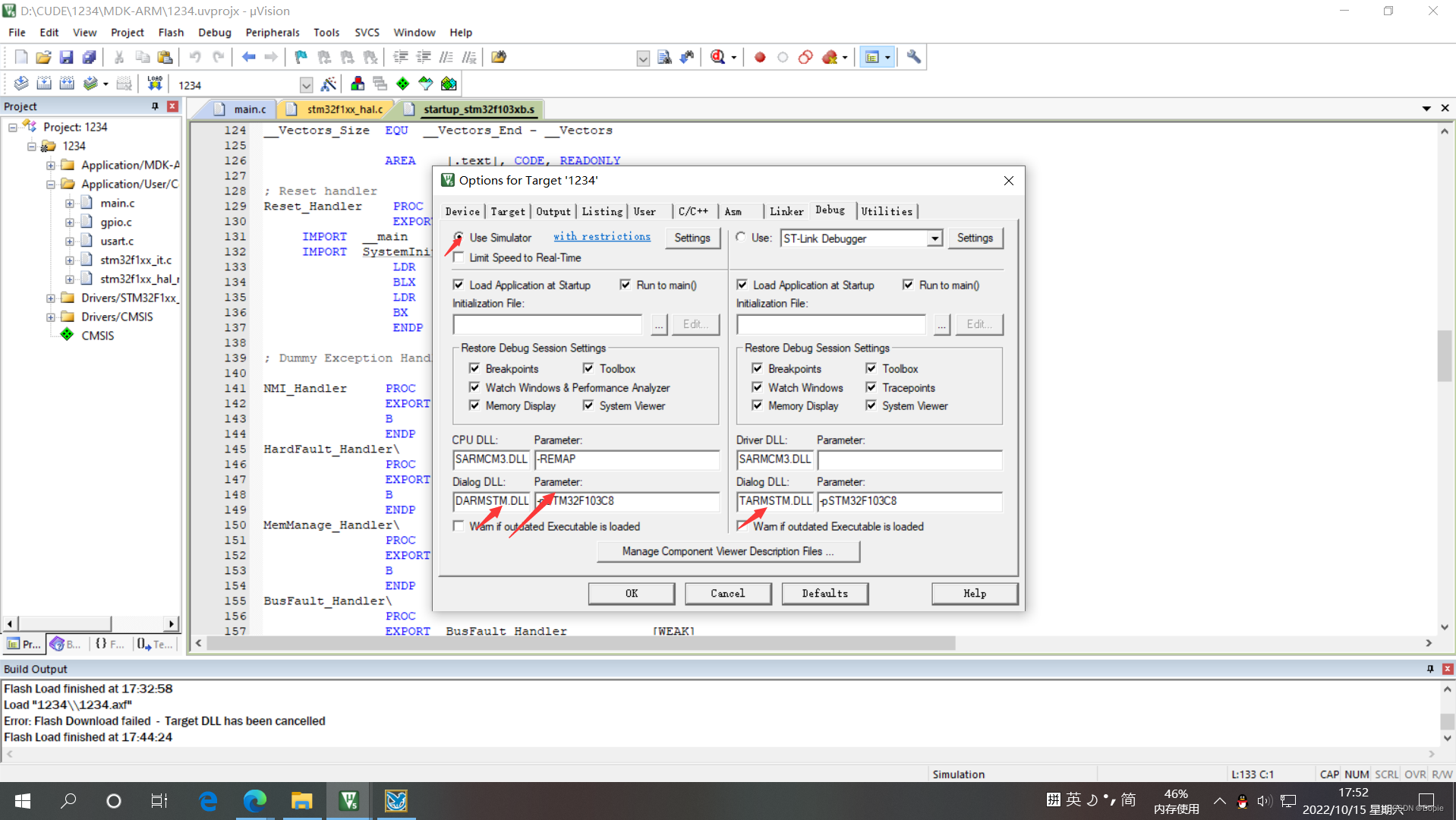Open the Configuration wrench icon
1456x820 pixels.
coord(914,57)
